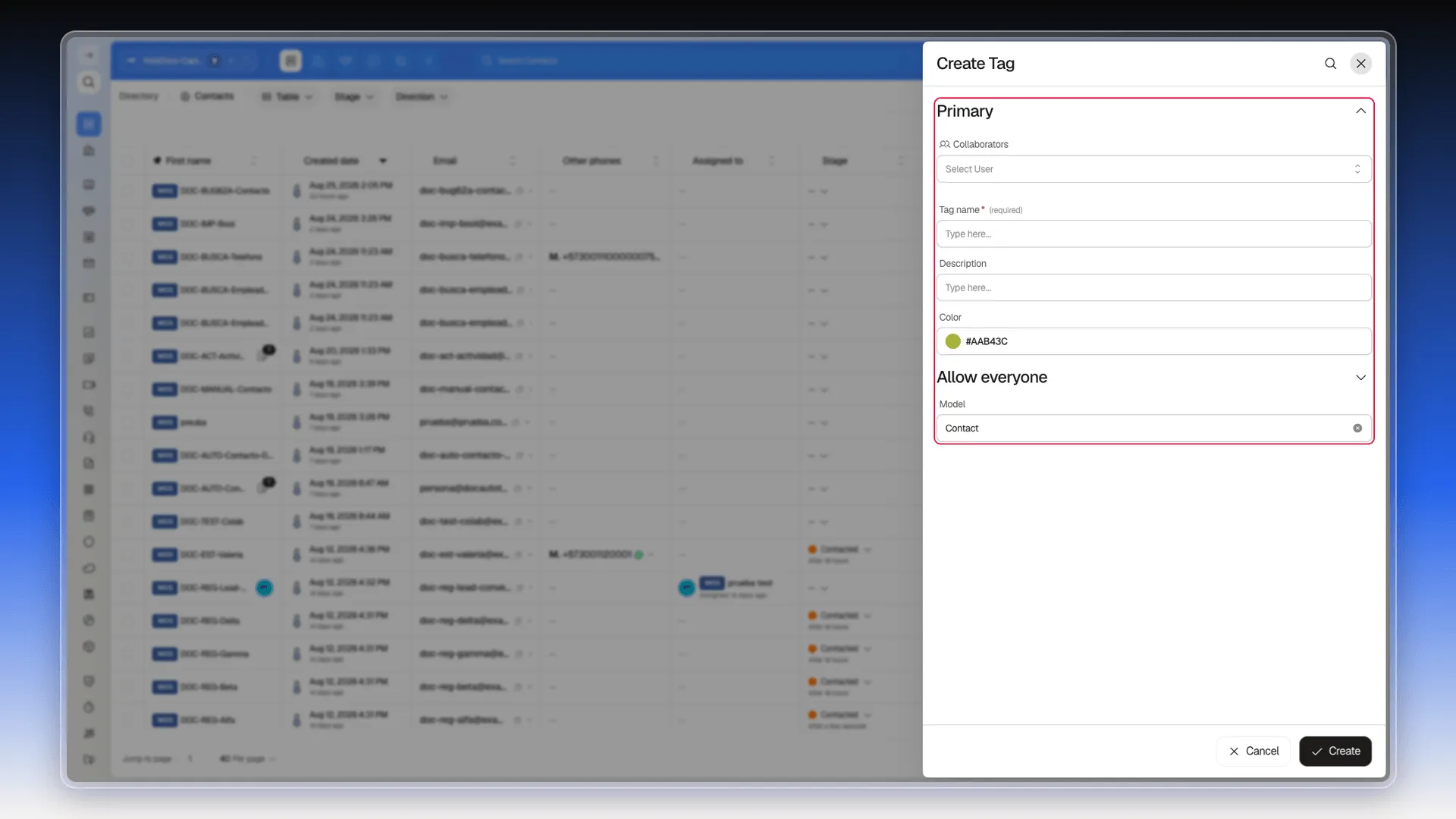Close the Create Tag panel

click(1361, 64)
